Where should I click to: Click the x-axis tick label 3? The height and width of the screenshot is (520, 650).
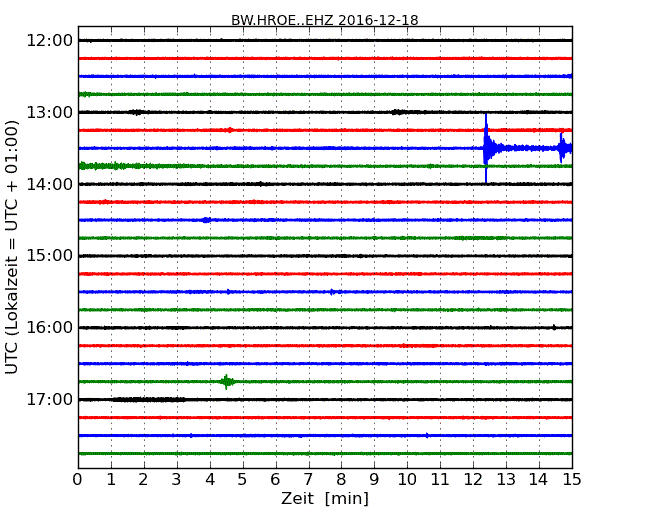177,480
